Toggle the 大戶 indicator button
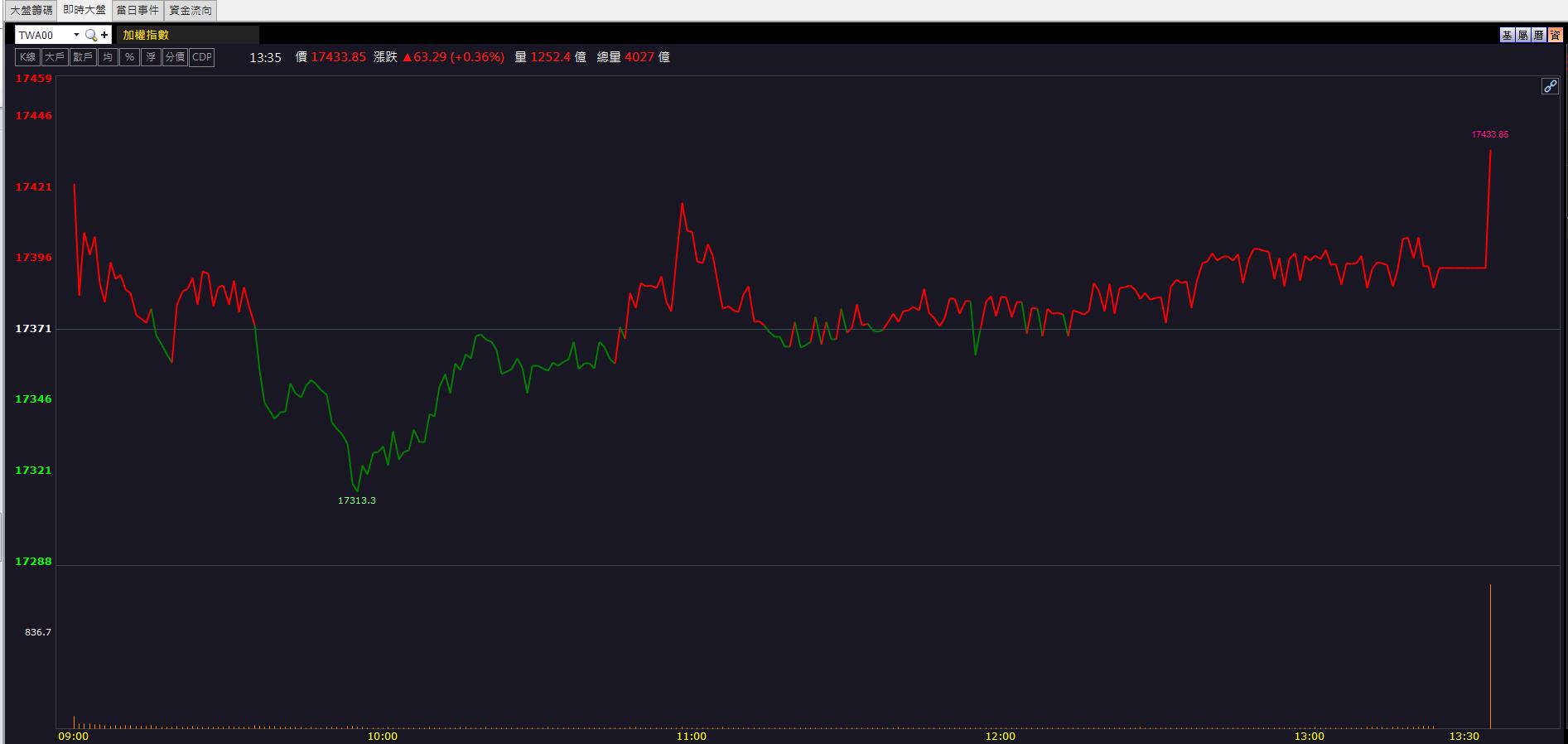 pyautogui.click(x=55, y=57)
